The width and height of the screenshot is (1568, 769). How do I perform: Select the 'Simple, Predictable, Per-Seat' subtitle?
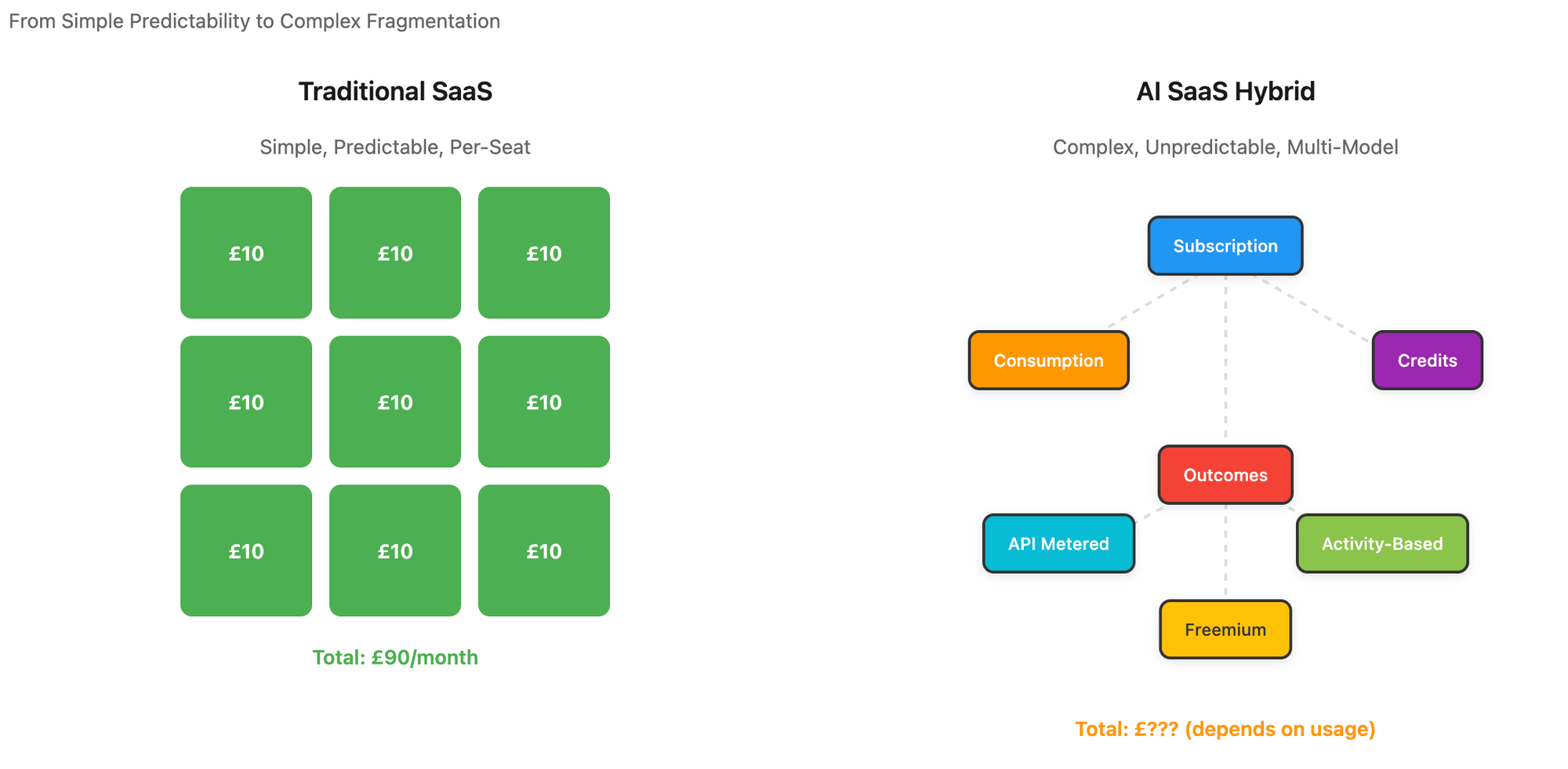point(395,147)
